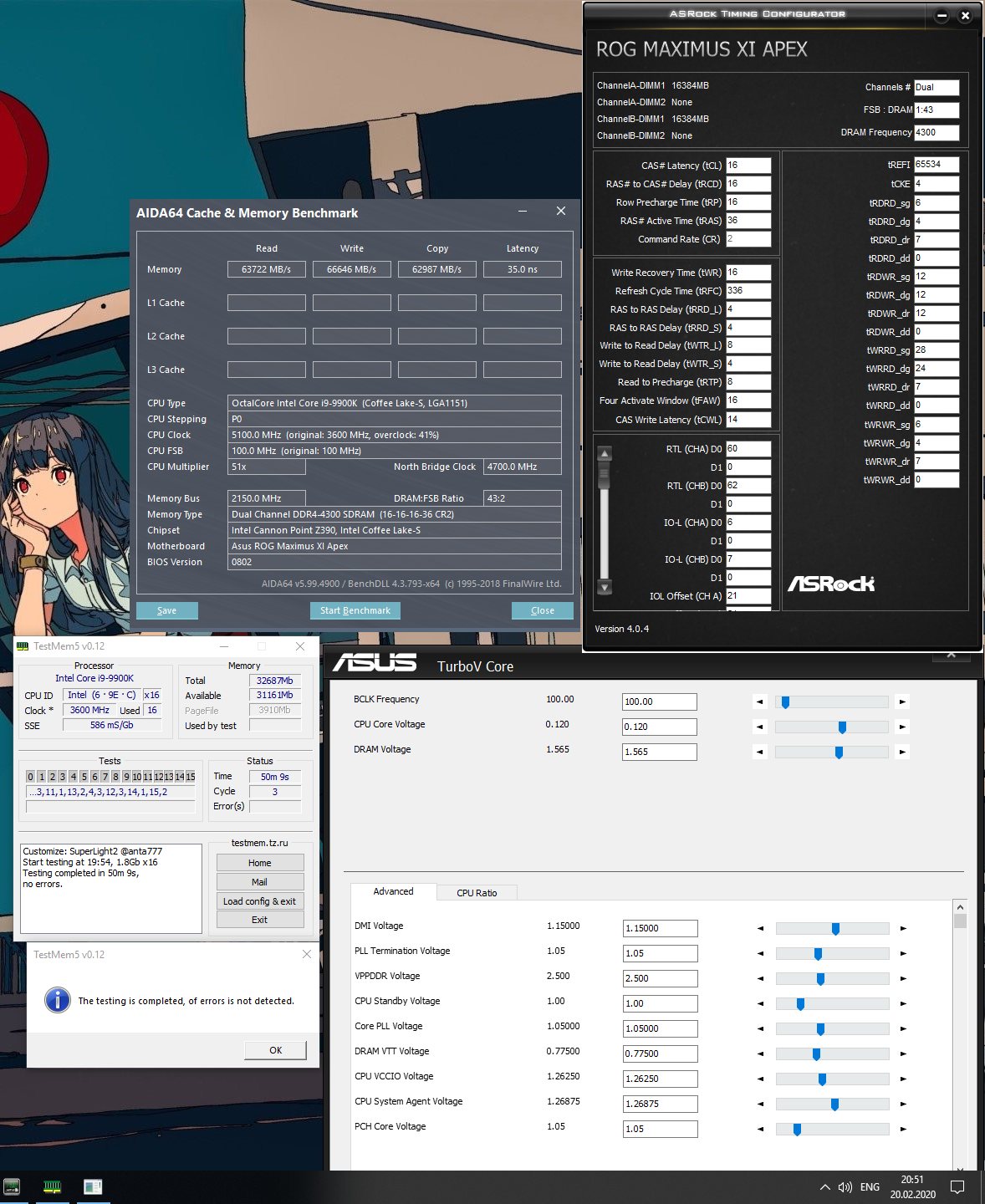The width and height of the screenshot is (985, 1204).
Task: Click Save in AIDA64 benchmark window
Action: pos(167,610)
